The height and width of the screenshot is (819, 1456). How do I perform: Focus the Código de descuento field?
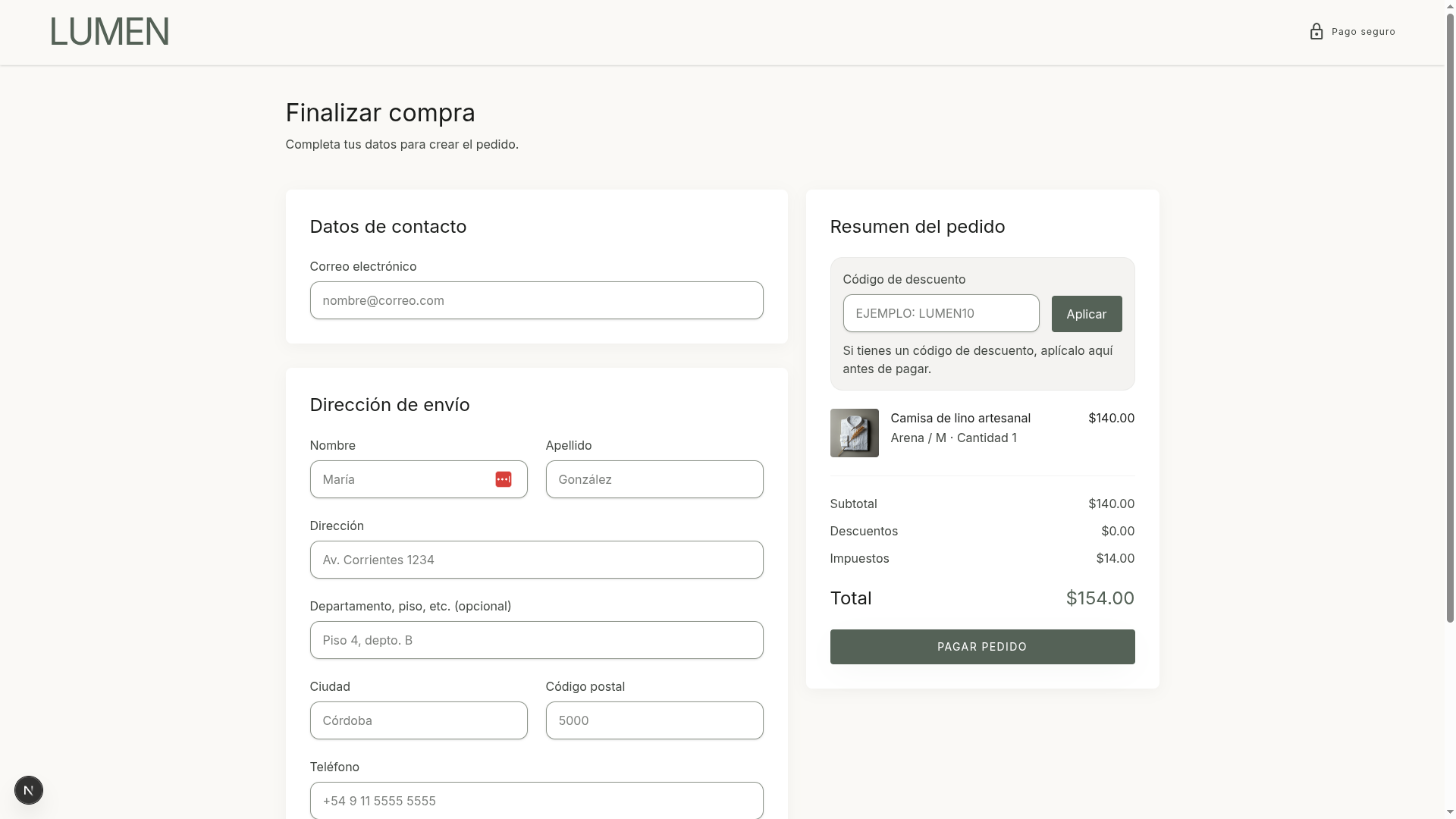coord(941,313)
